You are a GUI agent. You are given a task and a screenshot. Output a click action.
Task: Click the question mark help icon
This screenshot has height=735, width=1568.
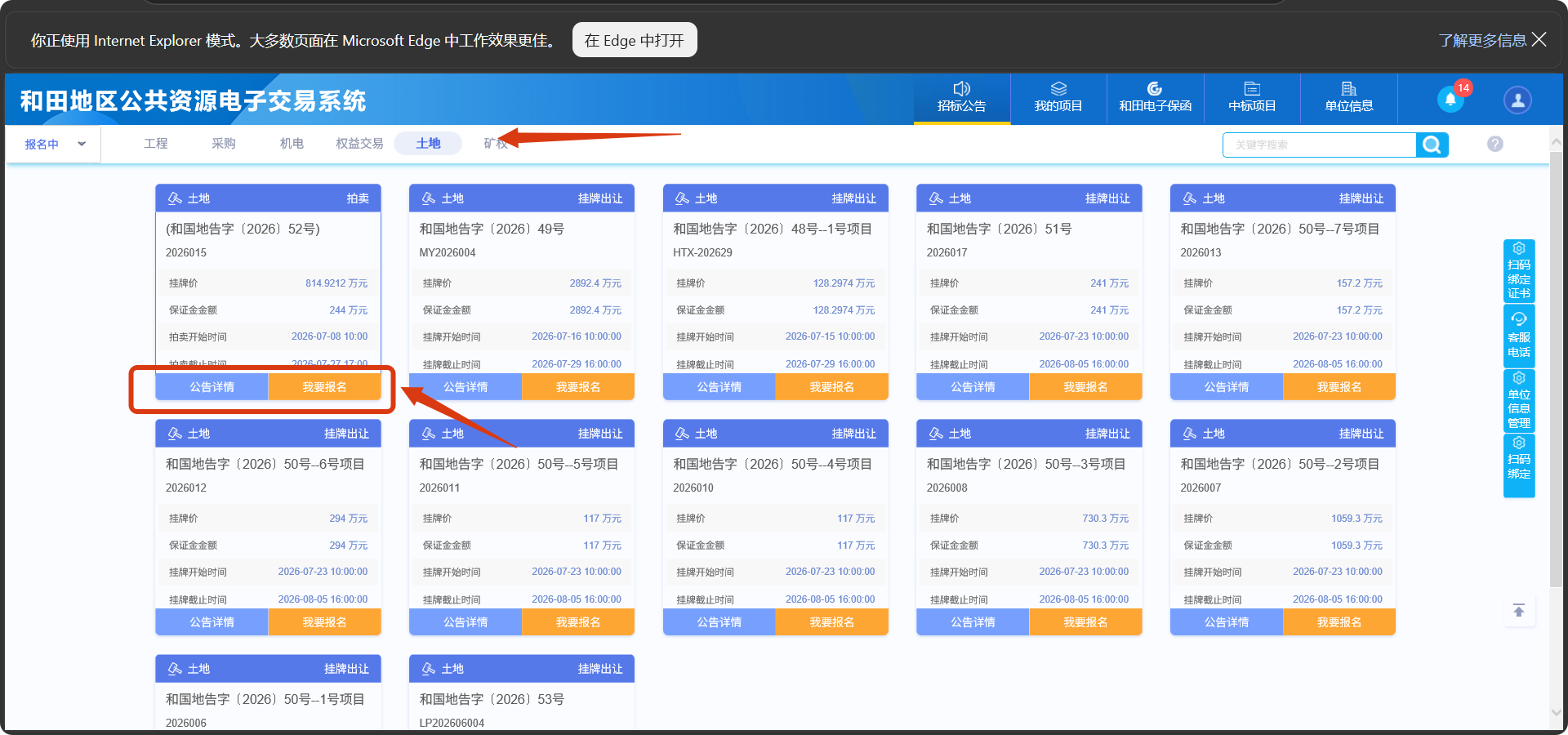pos(1495,144)
